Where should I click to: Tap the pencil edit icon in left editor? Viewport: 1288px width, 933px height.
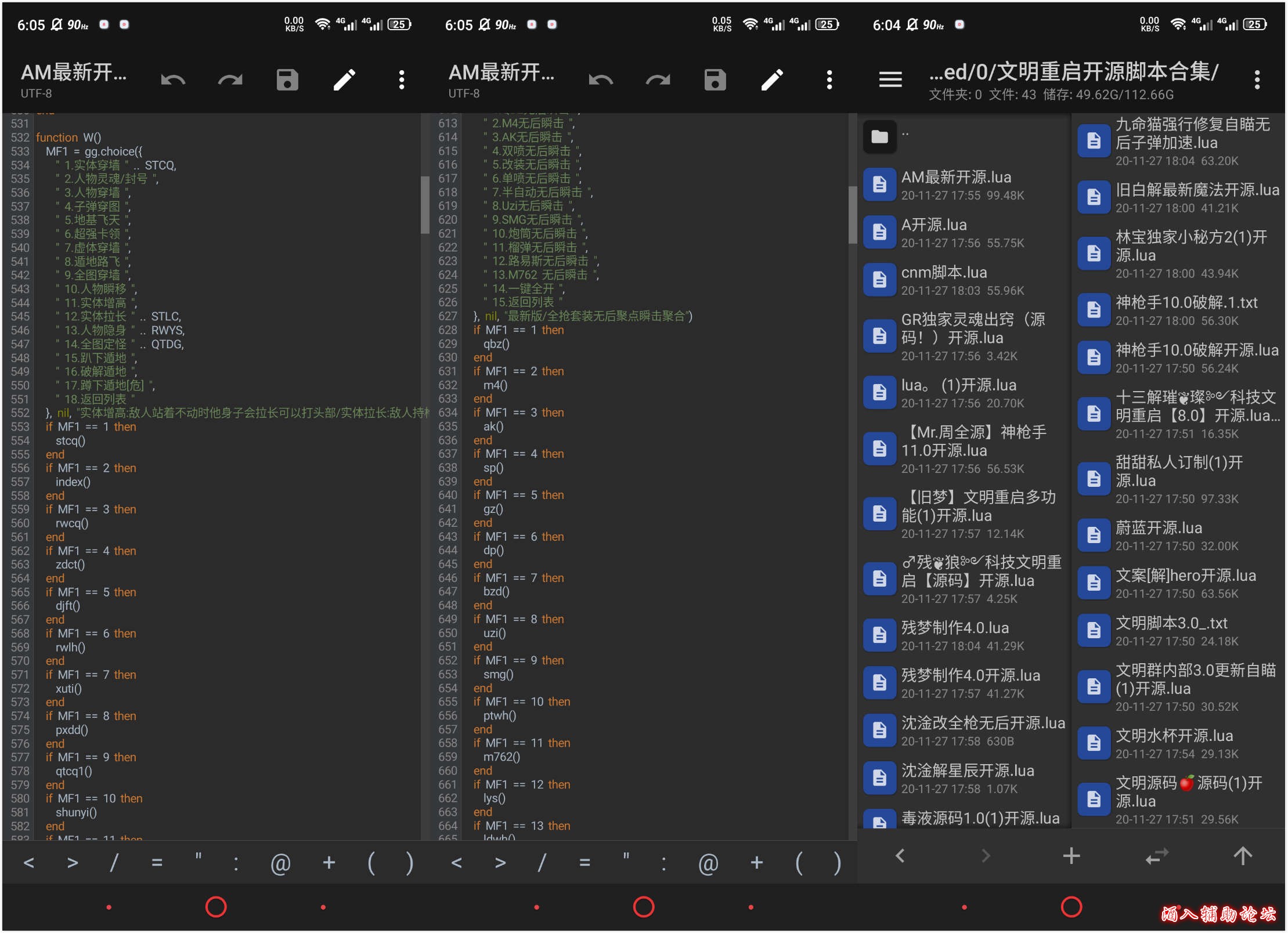tap(344, 79)
